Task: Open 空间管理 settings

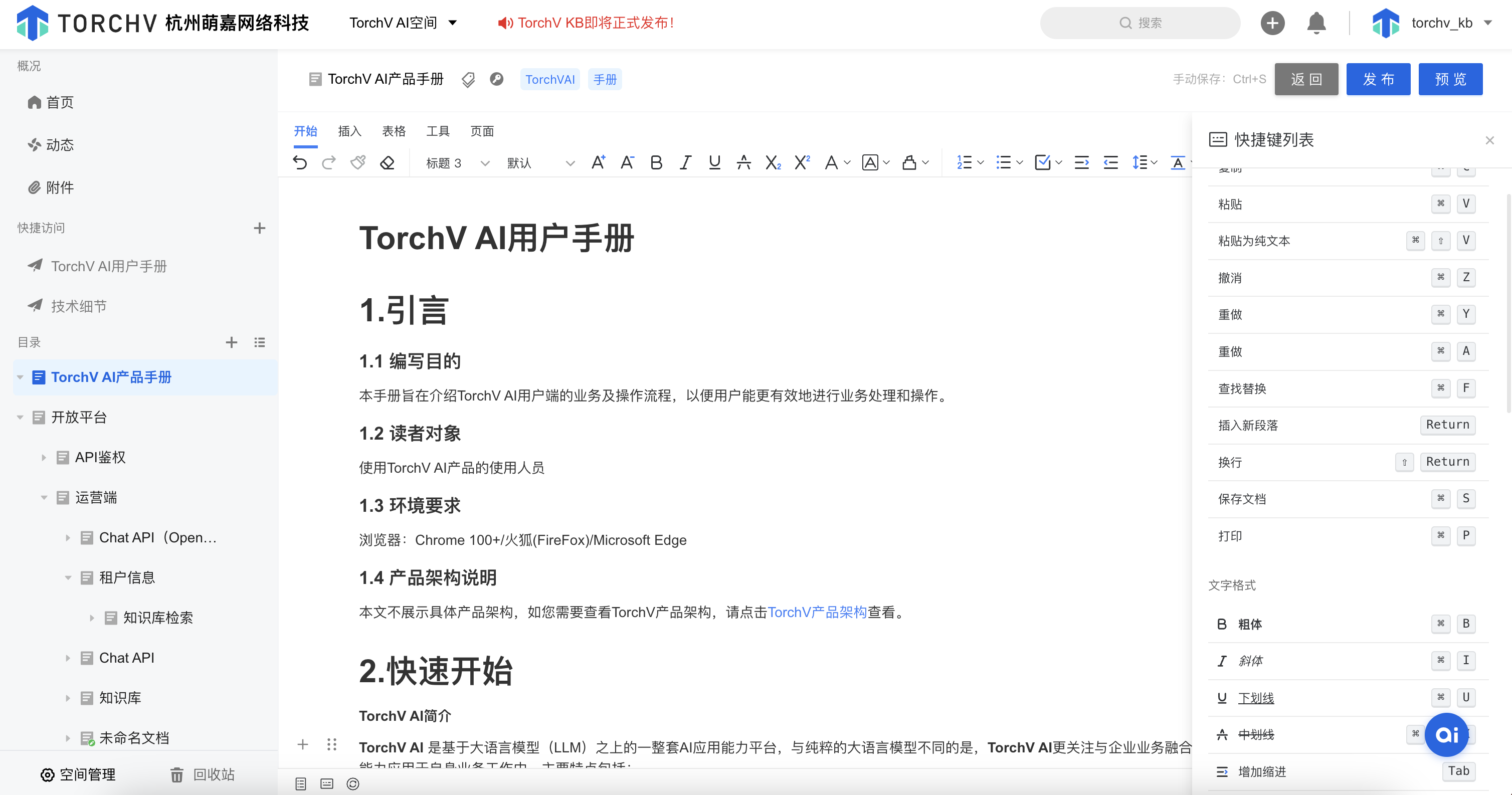Action: [x=78, y=774]
